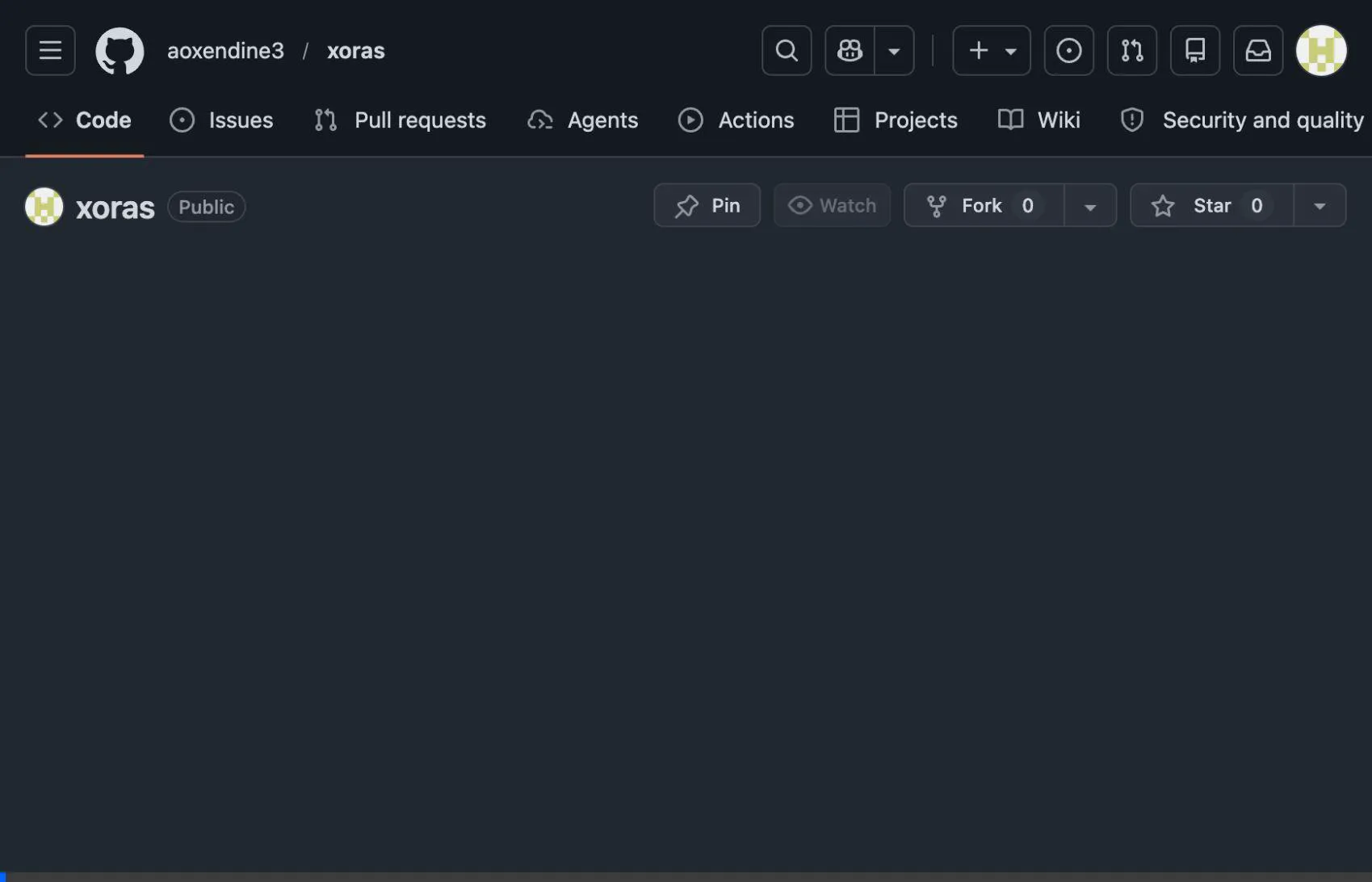Open the plus create-new menu
The height and width of the screenshot is (882, 1372).
point(992,50)
